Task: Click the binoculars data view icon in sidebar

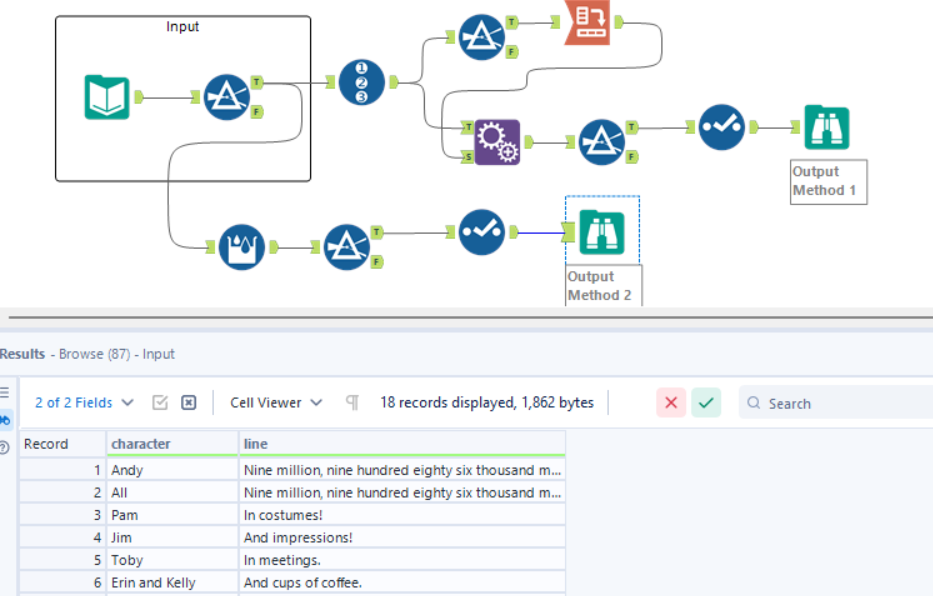Action: (5, 421)
